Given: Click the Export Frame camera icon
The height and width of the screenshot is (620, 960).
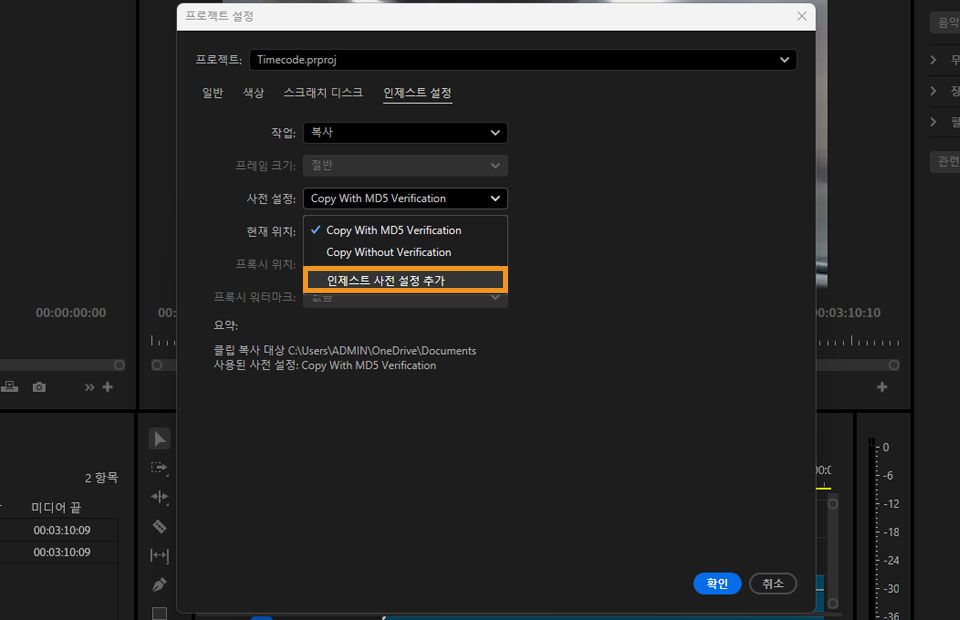Looking at the screenshot, I should point(37,386).
